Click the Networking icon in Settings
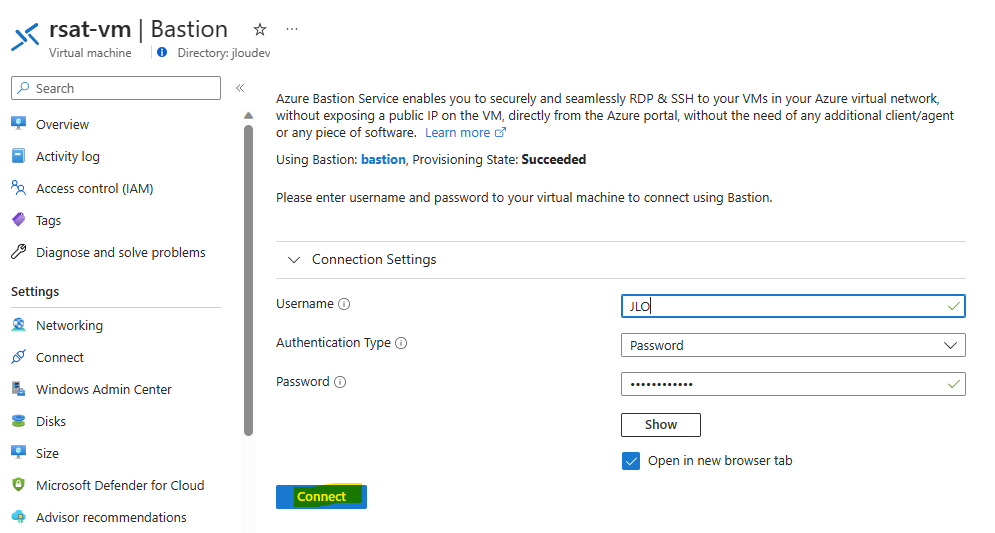 click(x=19, y=325)
